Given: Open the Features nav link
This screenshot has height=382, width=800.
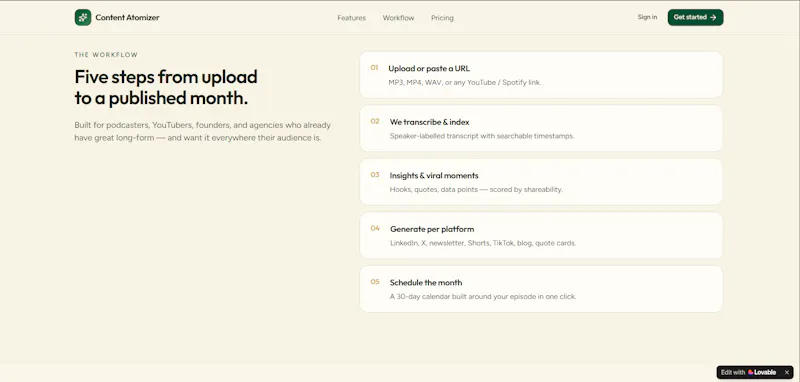Looking at the screenshot, I should point(352,18).
